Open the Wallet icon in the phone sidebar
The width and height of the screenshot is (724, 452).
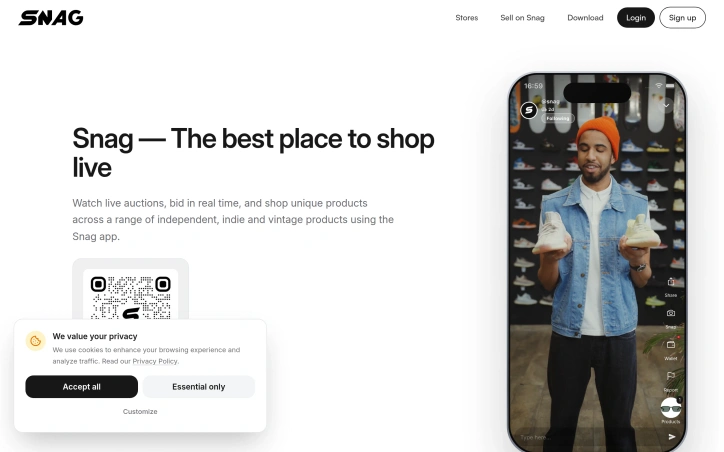671,344
